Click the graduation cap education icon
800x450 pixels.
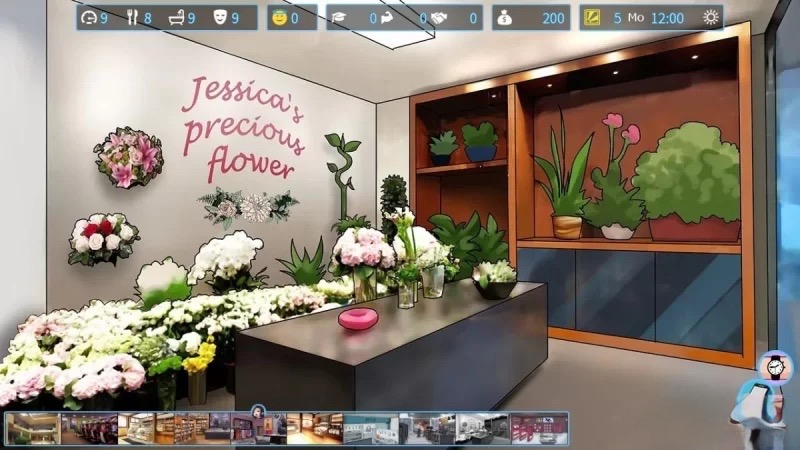338,17
